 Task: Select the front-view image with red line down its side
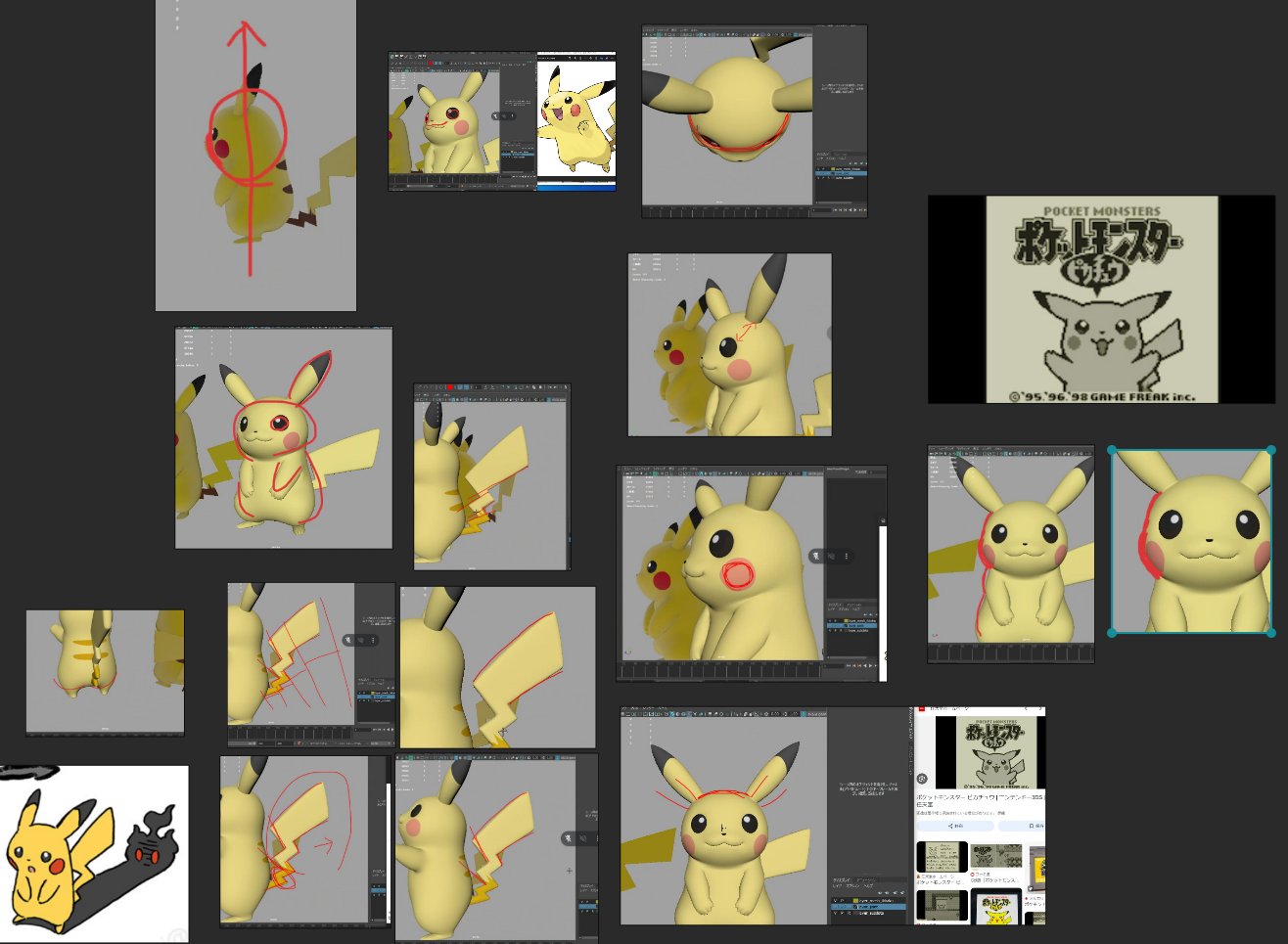pos(1011,555)
